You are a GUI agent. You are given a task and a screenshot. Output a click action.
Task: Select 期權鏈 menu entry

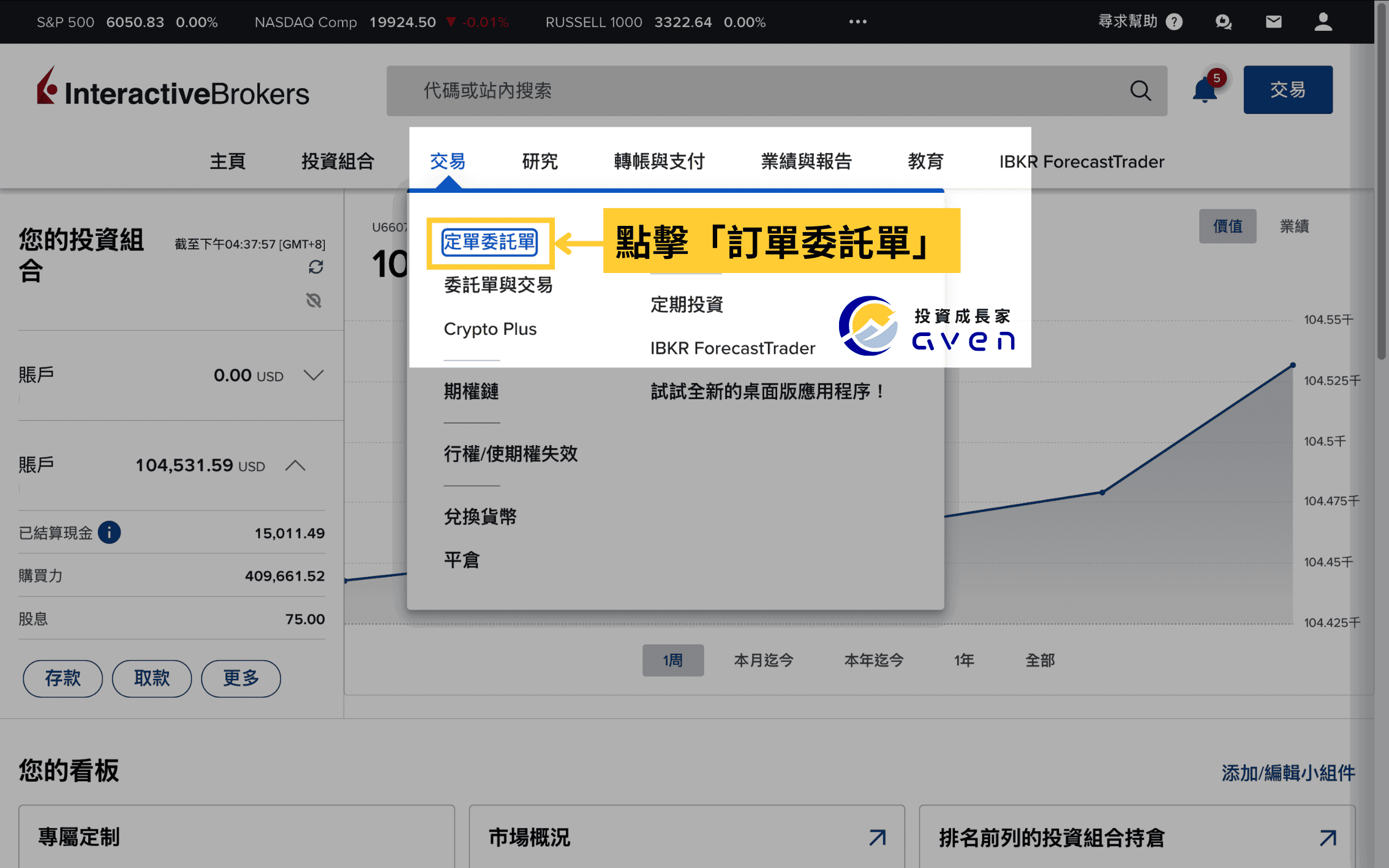tap(471, 391)
